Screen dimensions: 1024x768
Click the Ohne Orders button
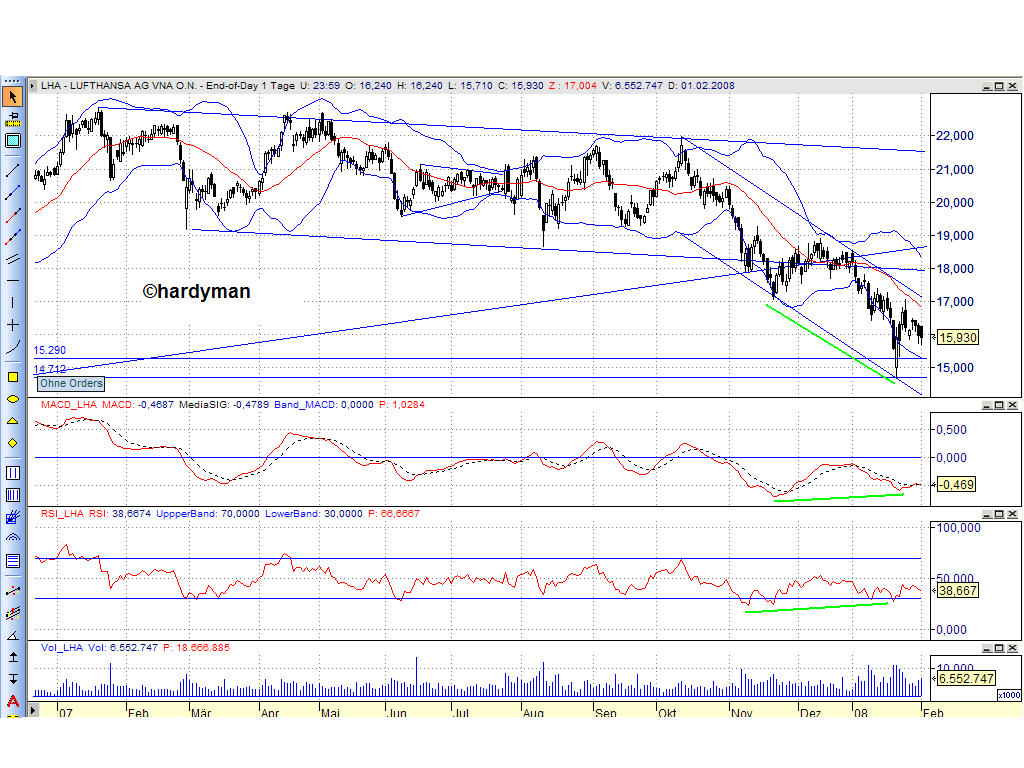click(x=70, y=384)
